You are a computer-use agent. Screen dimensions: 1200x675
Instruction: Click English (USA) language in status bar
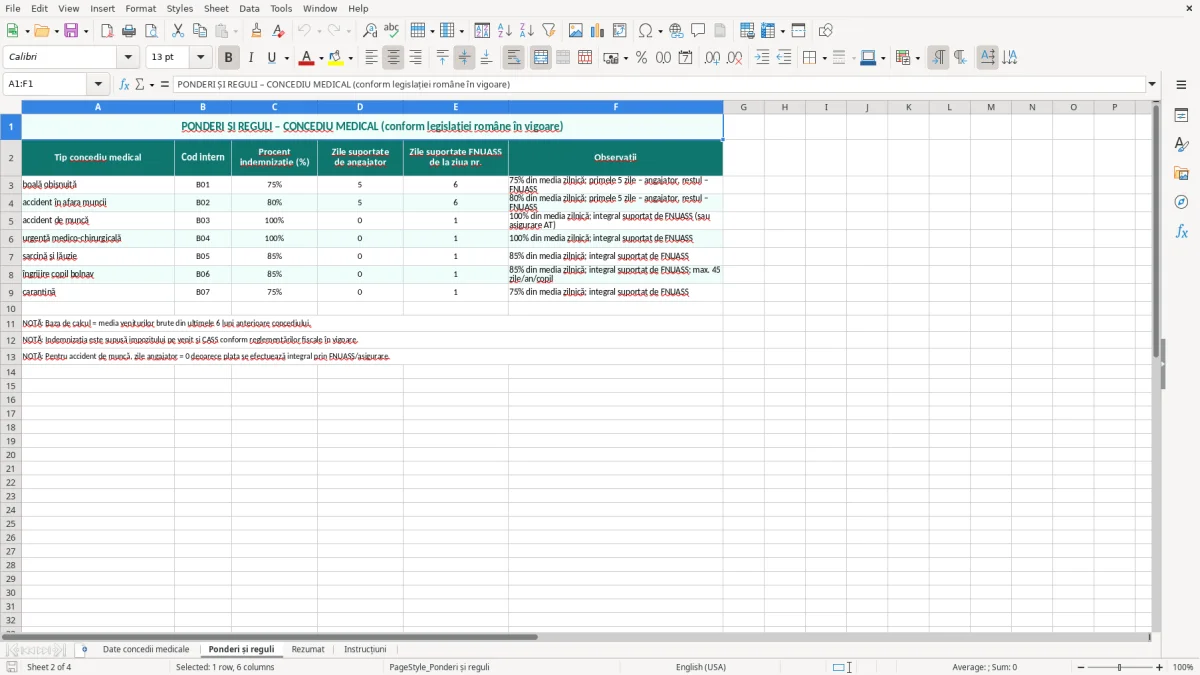tap(701, 667)
